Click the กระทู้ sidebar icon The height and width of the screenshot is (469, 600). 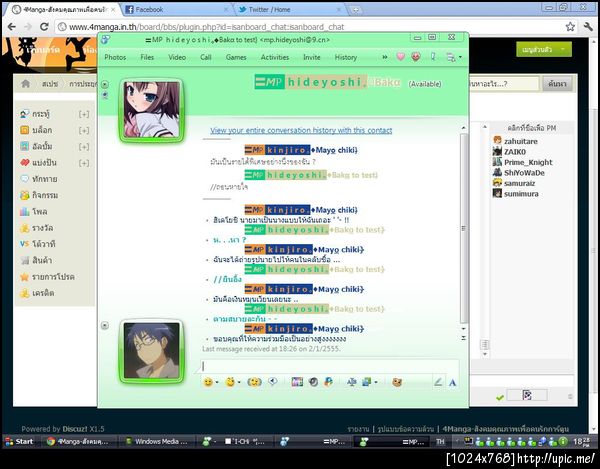click(24, 114)
